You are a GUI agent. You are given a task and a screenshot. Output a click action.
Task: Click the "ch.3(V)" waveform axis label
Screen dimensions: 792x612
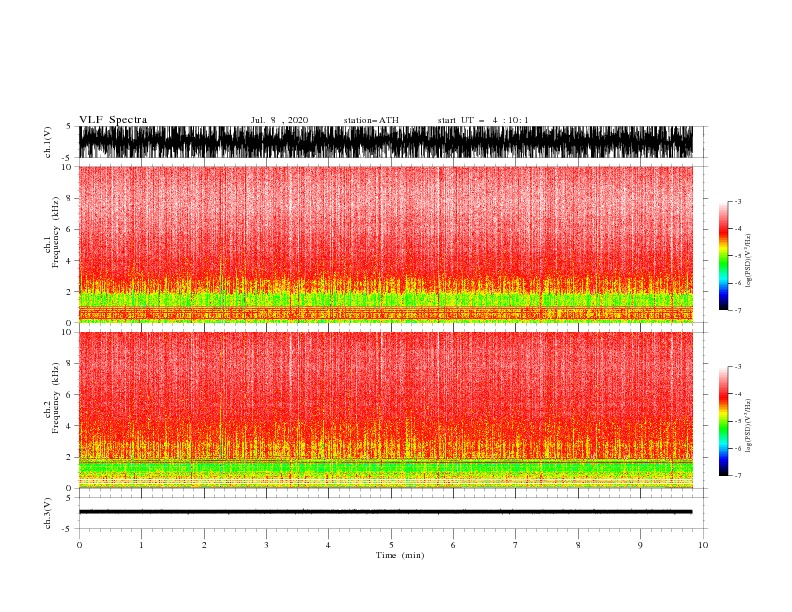click(x=48, y=513)
